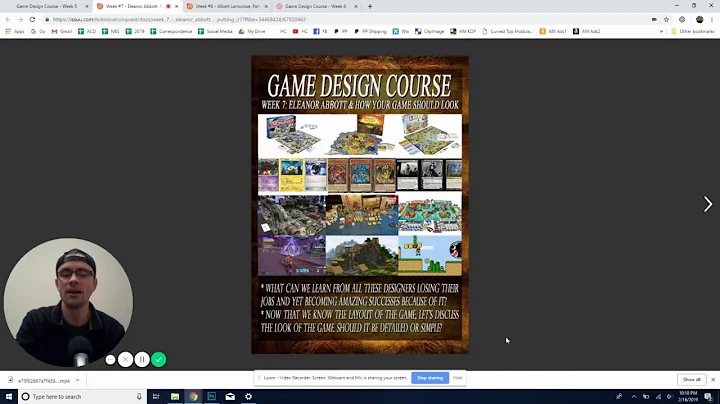
Task: Open the Curved Top Modula... bookmark
Action: coord(507,31)
